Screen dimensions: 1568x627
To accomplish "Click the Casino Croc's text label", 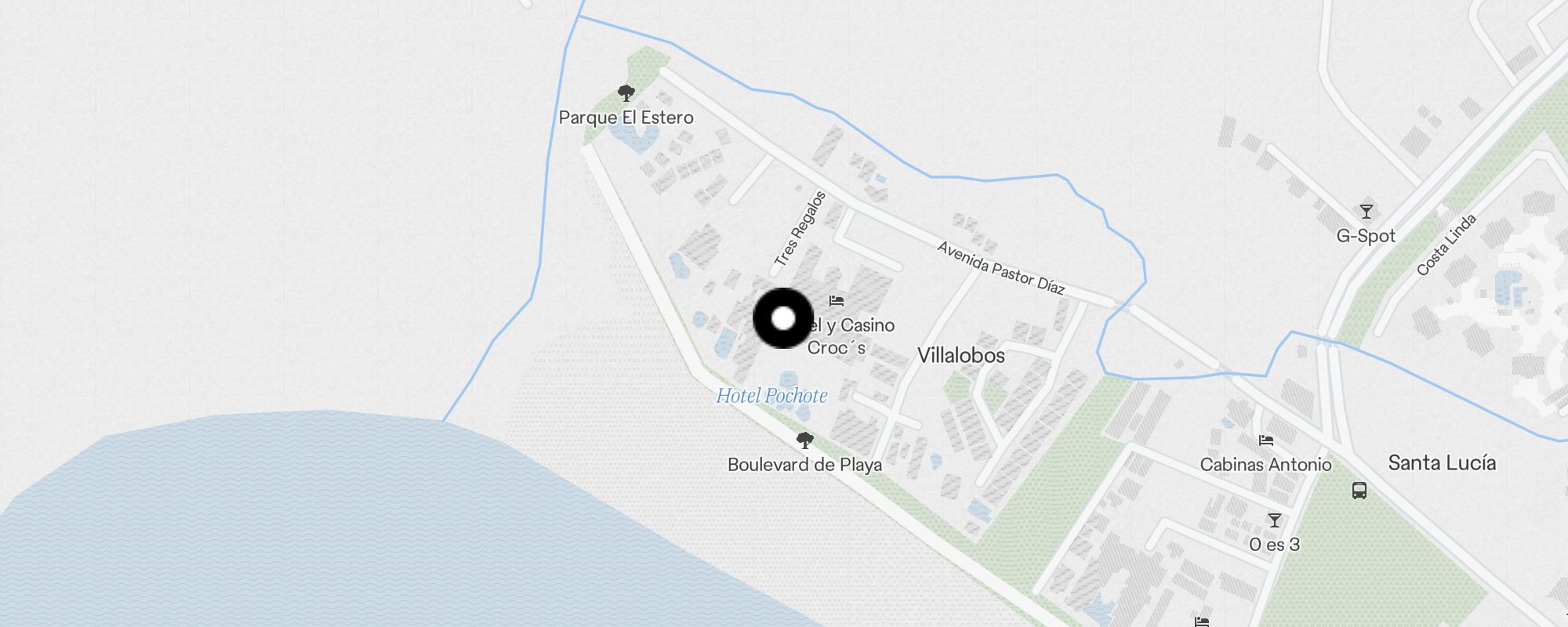I will pyautogui.click(x=851, y=336).
